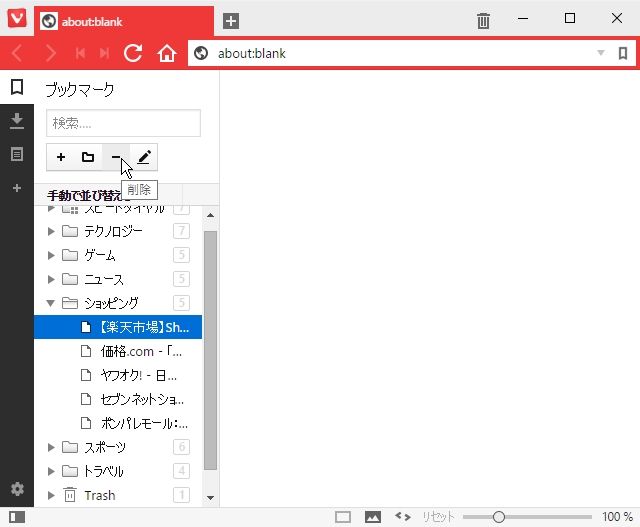
Task: Reload the current page
Action: click(133, 53)
